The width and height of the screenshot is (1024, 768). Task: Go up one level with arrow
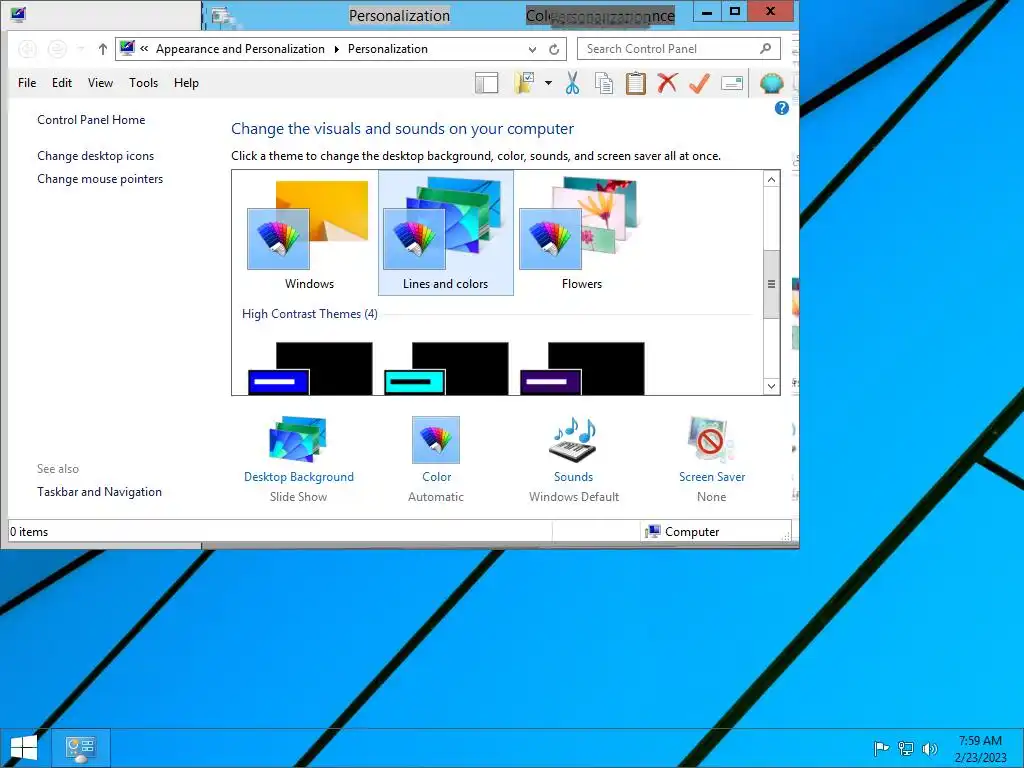click(103, 49)
